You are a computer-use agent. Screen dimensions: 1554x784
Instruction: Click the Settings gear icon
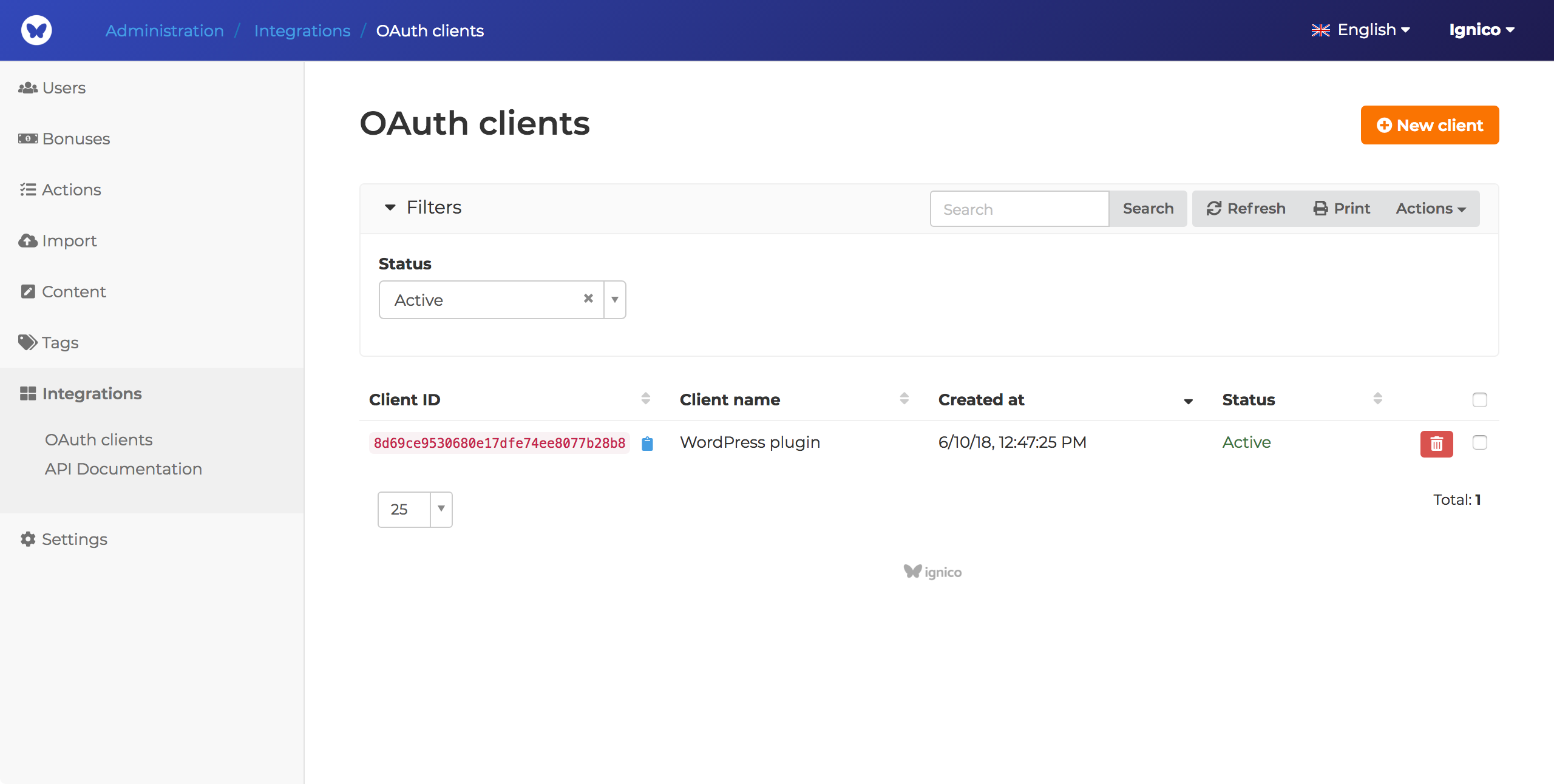(x=28, y=539)
